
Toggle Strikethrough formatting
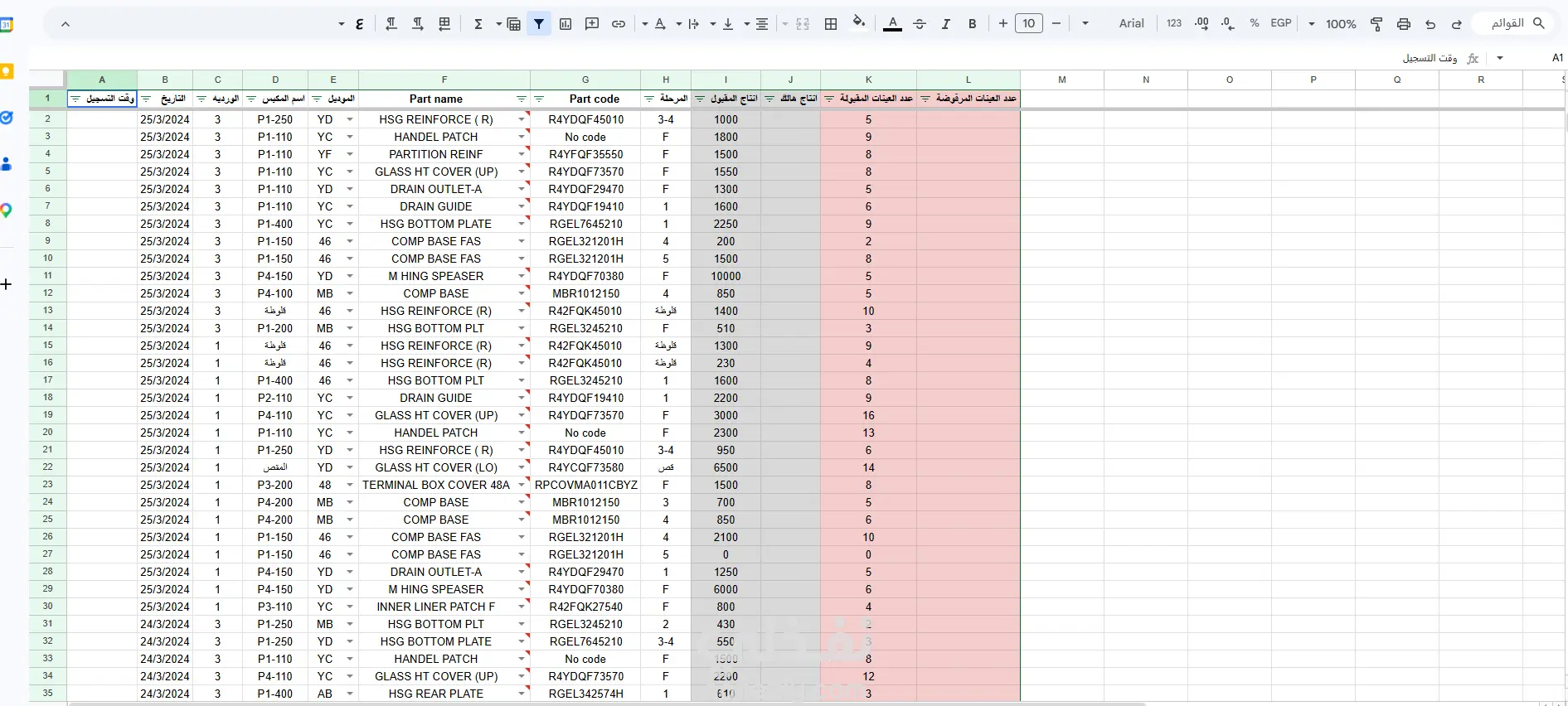(x=920, y=24)
